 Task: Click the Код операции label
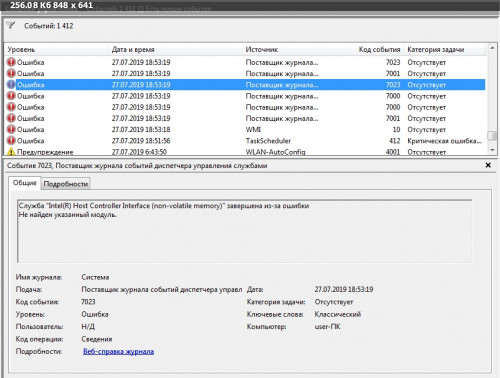click(x=39, y=339)
